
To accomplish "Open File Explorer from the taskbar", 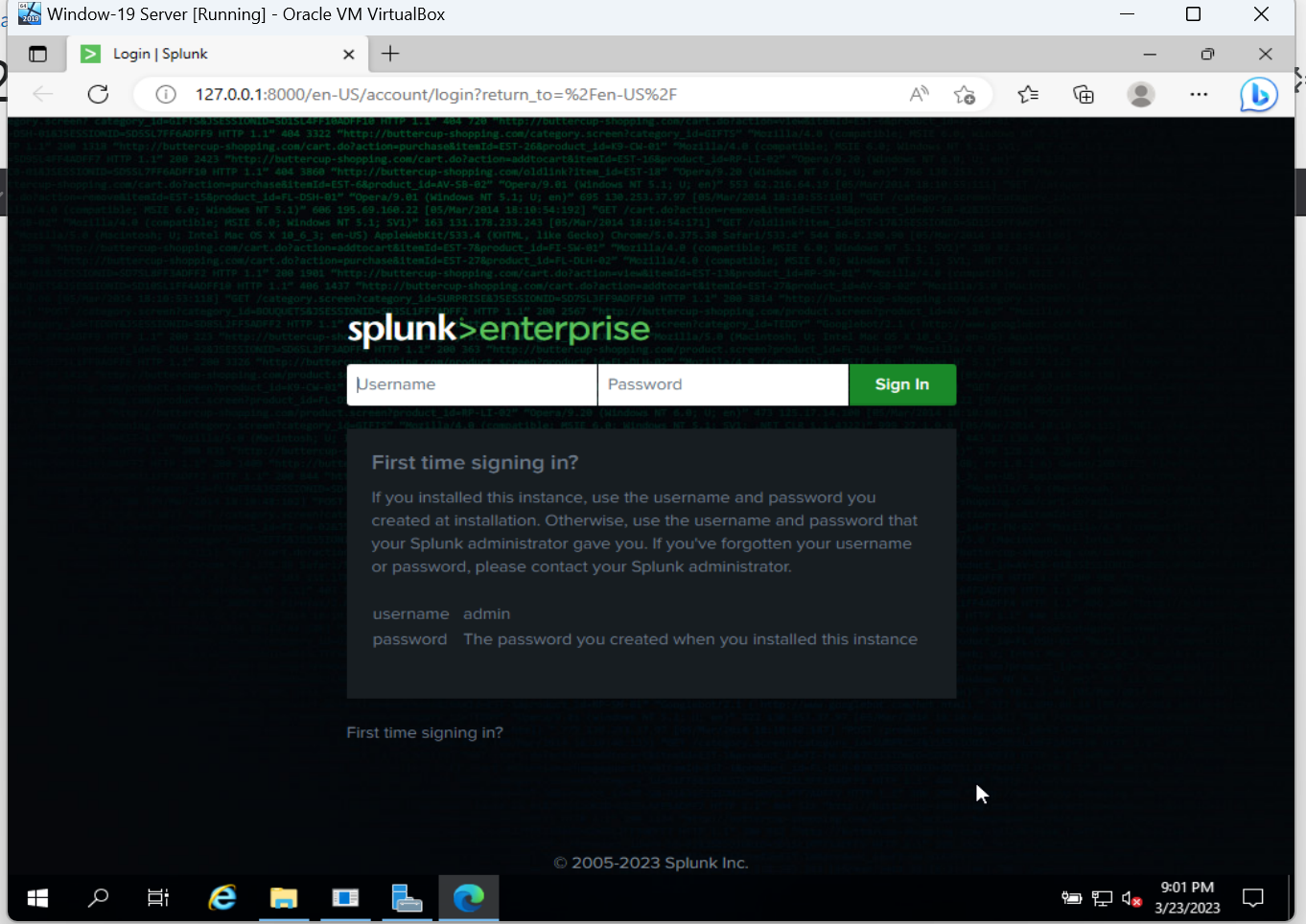I will click(284, 898).
